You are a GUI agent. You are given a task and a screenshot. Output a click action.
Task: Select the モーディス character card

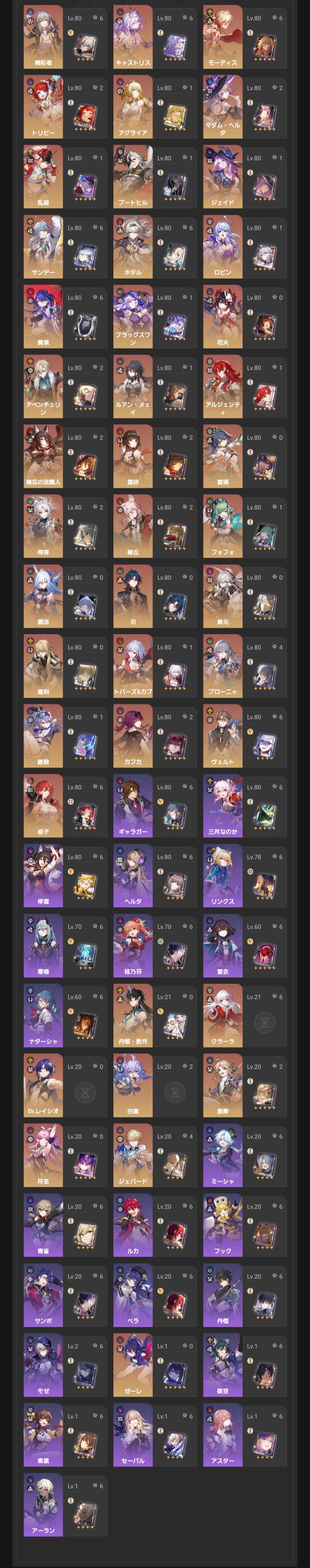(x=222, y=37)
